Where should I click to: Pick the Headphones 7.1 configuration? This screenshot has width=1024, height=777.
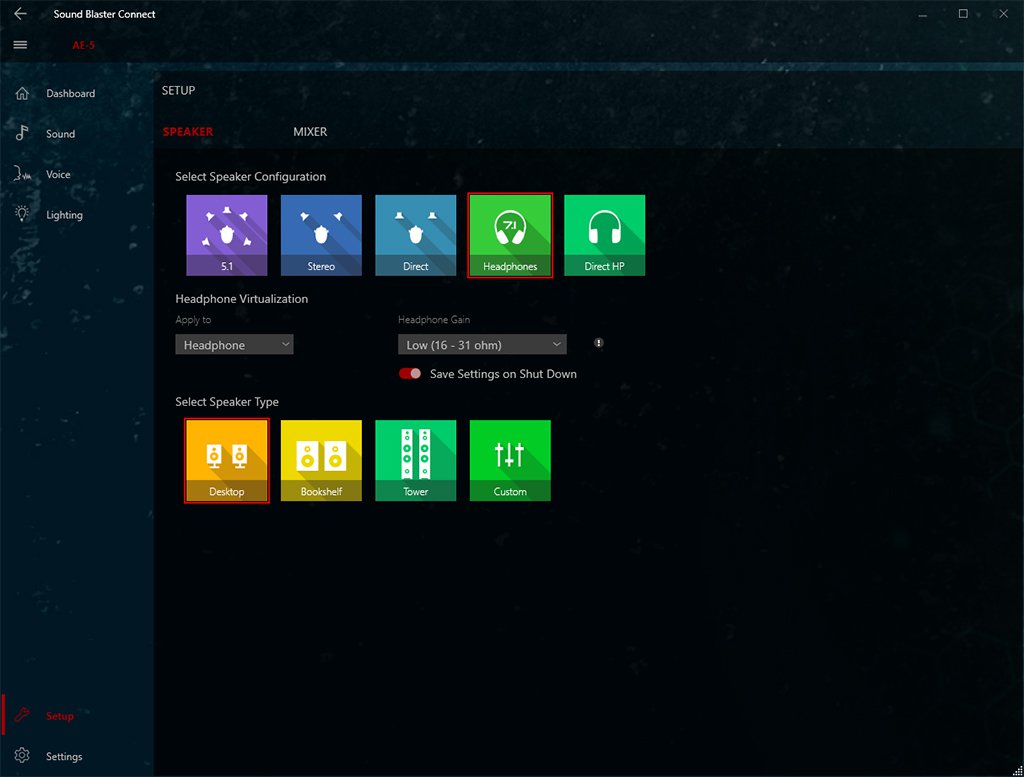click(510, 235)
